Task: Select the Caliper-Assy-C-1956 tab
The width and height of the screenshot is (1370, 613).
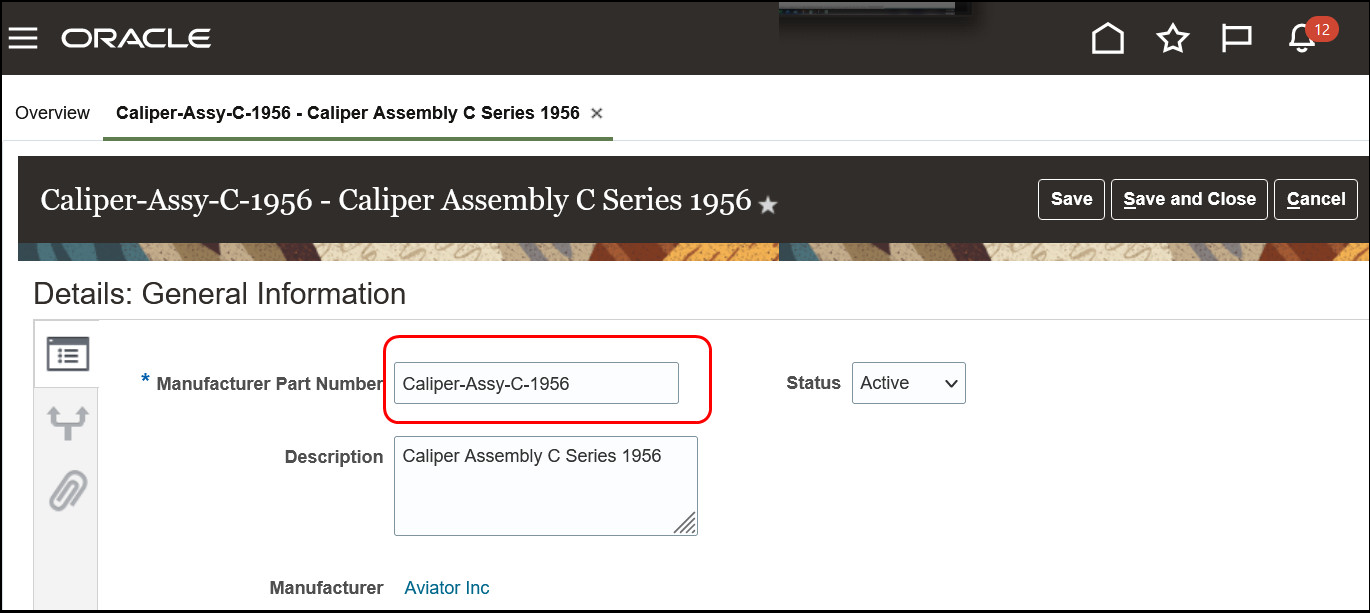Action: [348, 113]
